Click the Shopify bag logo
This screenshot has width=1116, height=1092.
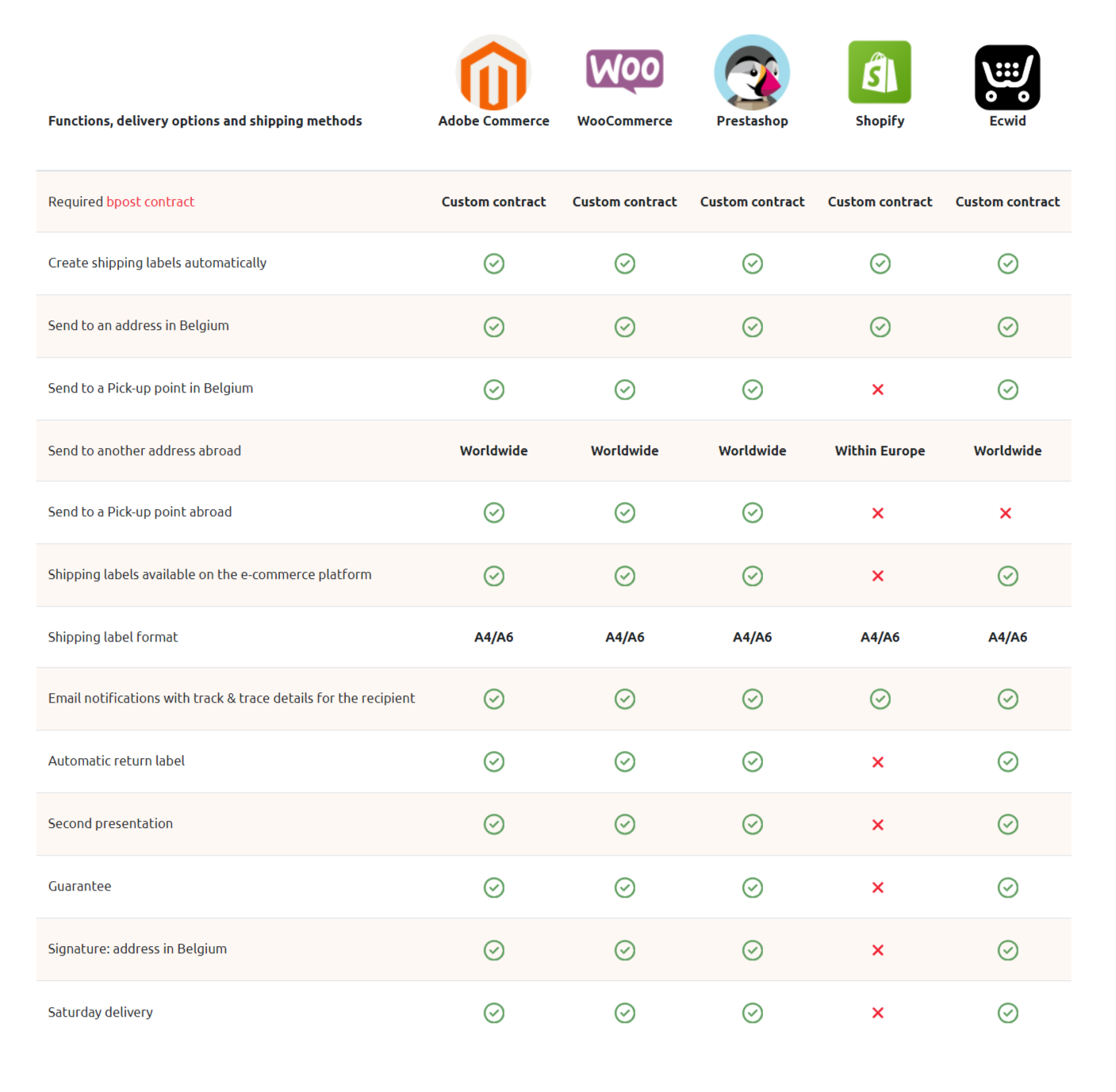[880, 72]
